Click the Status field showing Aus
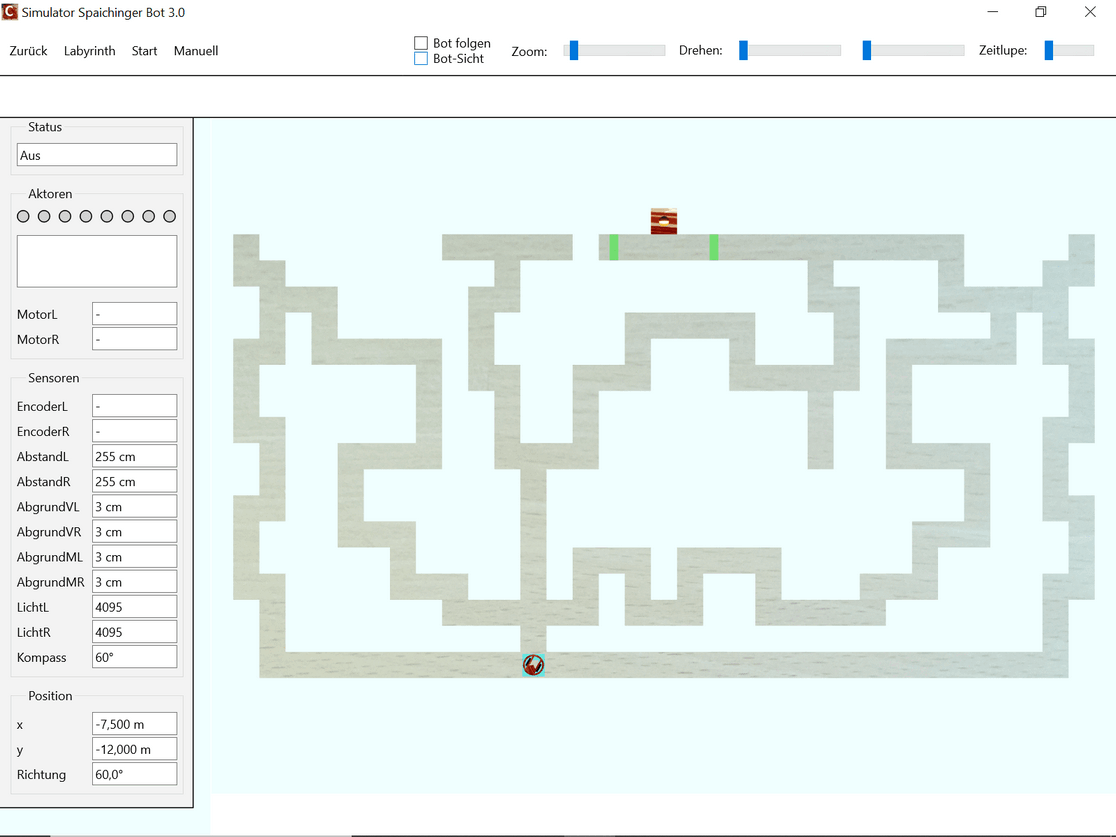 [x=97, y=155]
